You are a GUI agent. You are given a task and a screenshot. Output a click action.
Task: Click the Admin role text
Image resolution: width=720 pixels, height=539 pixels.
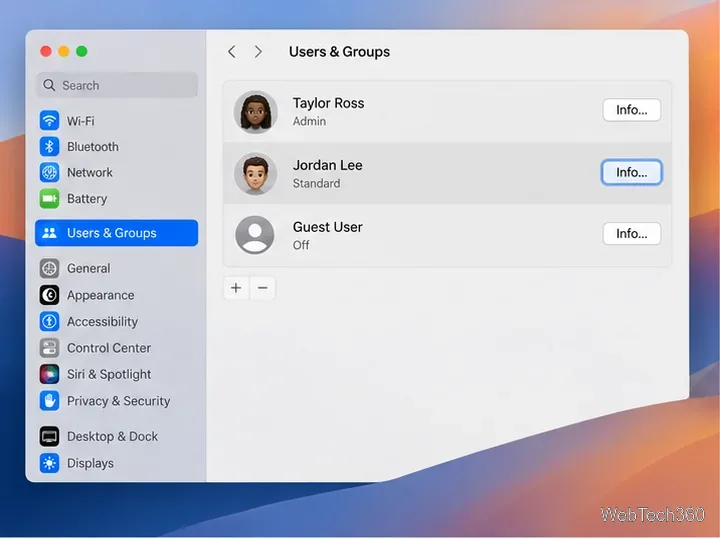309,122
